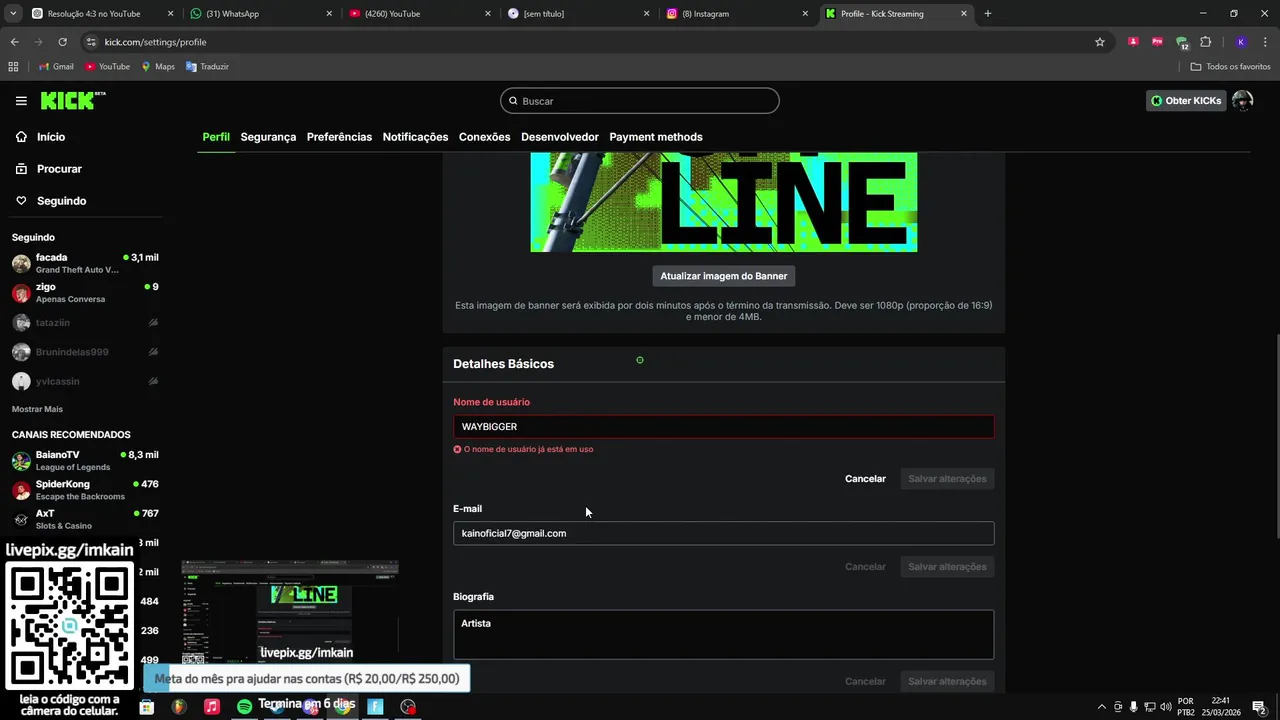Show hidden system tray icons
Image resolution: width=1280 pixels, height=720 pixels.
(1102, 707)
